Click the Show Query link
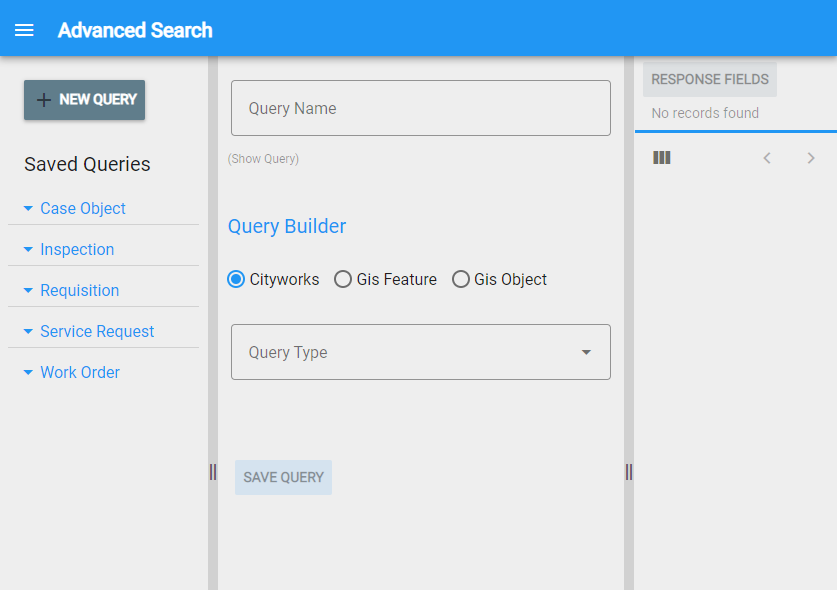837x590 pixels. tap(263, 159)
